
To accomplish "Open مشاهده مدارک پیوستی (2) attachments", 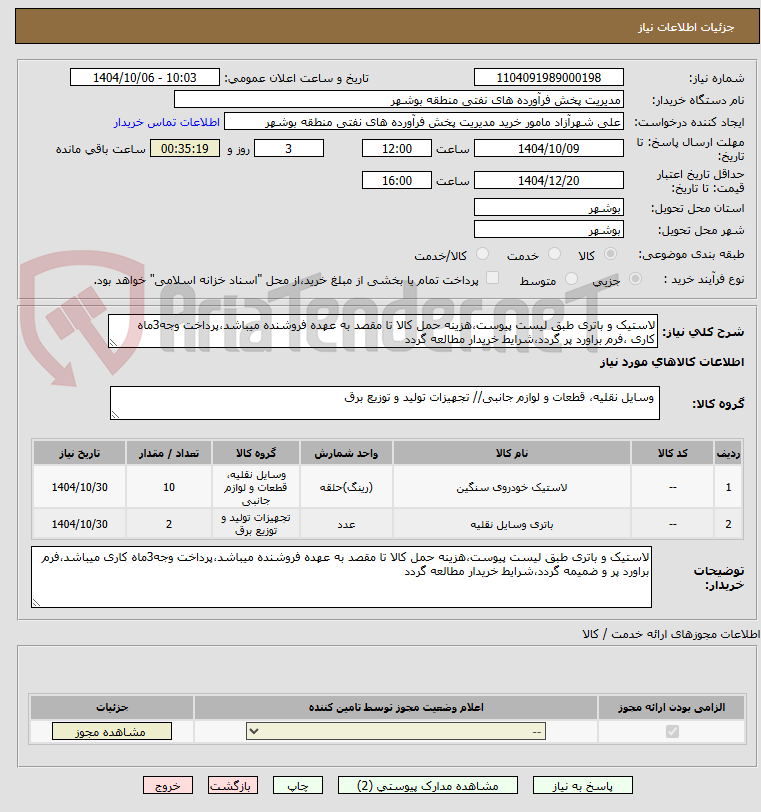I will click(428, 786).
